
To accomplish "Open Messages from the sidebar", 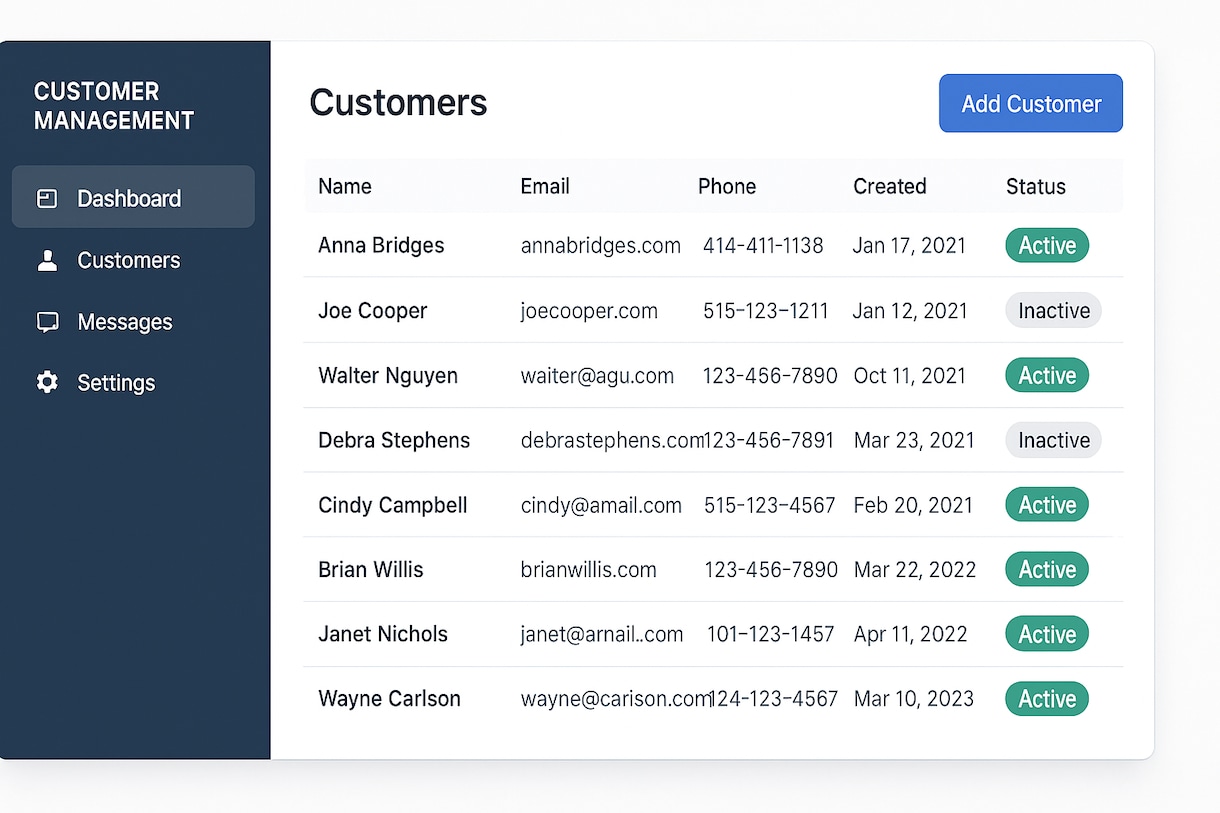I will pos(125,322).
